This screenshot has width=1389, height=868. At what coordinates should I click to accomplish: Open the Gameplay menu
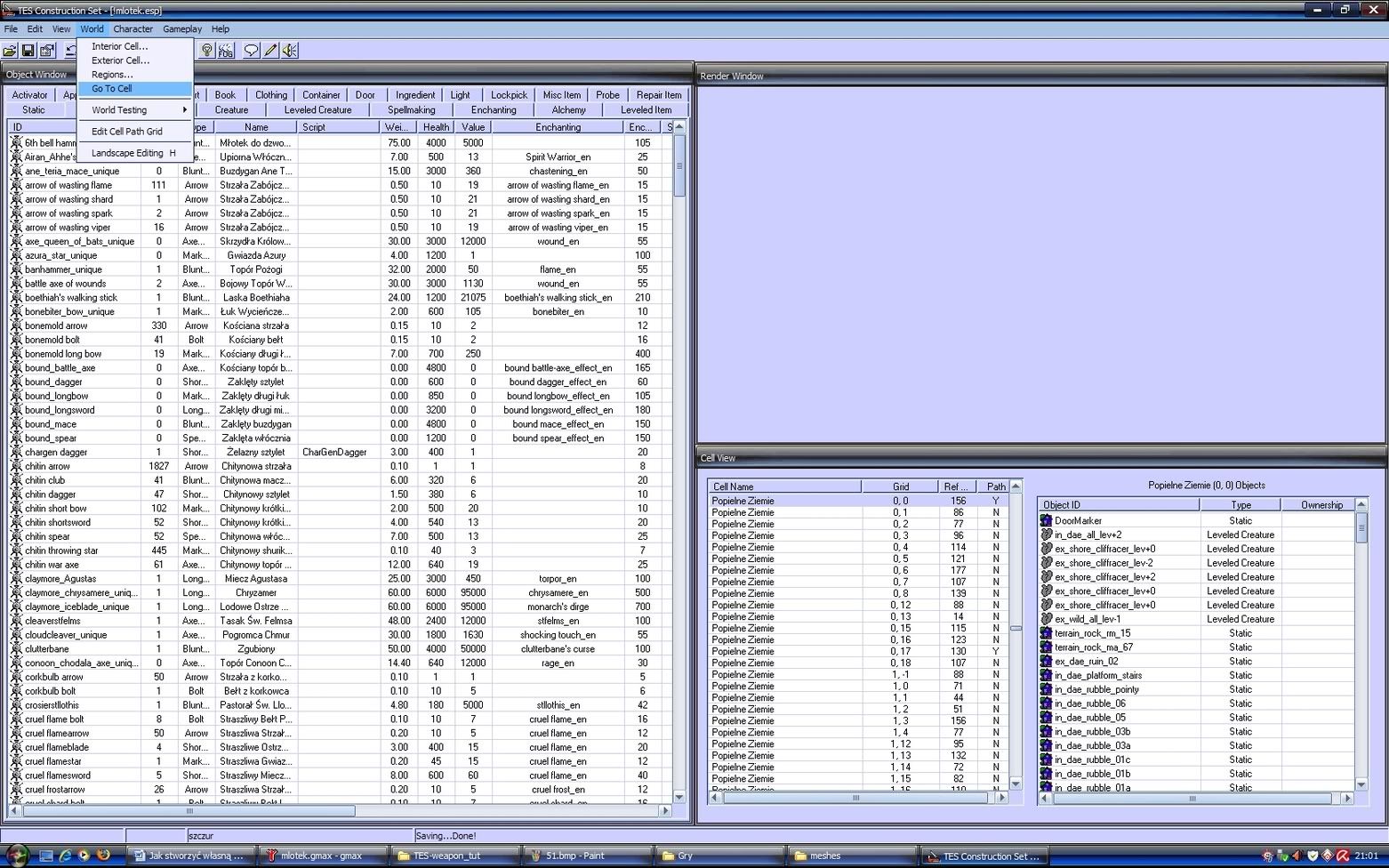[182, 28]
